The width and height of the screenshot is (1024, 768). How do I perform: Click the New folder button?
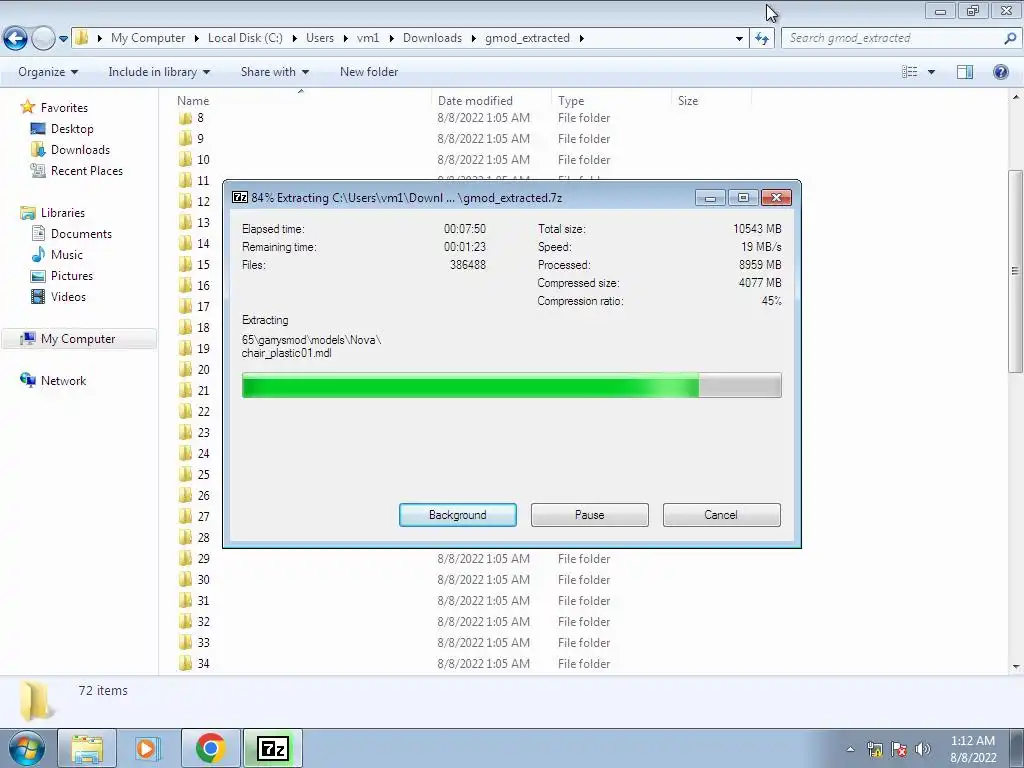pyautogui.click(x=368, y=72)
